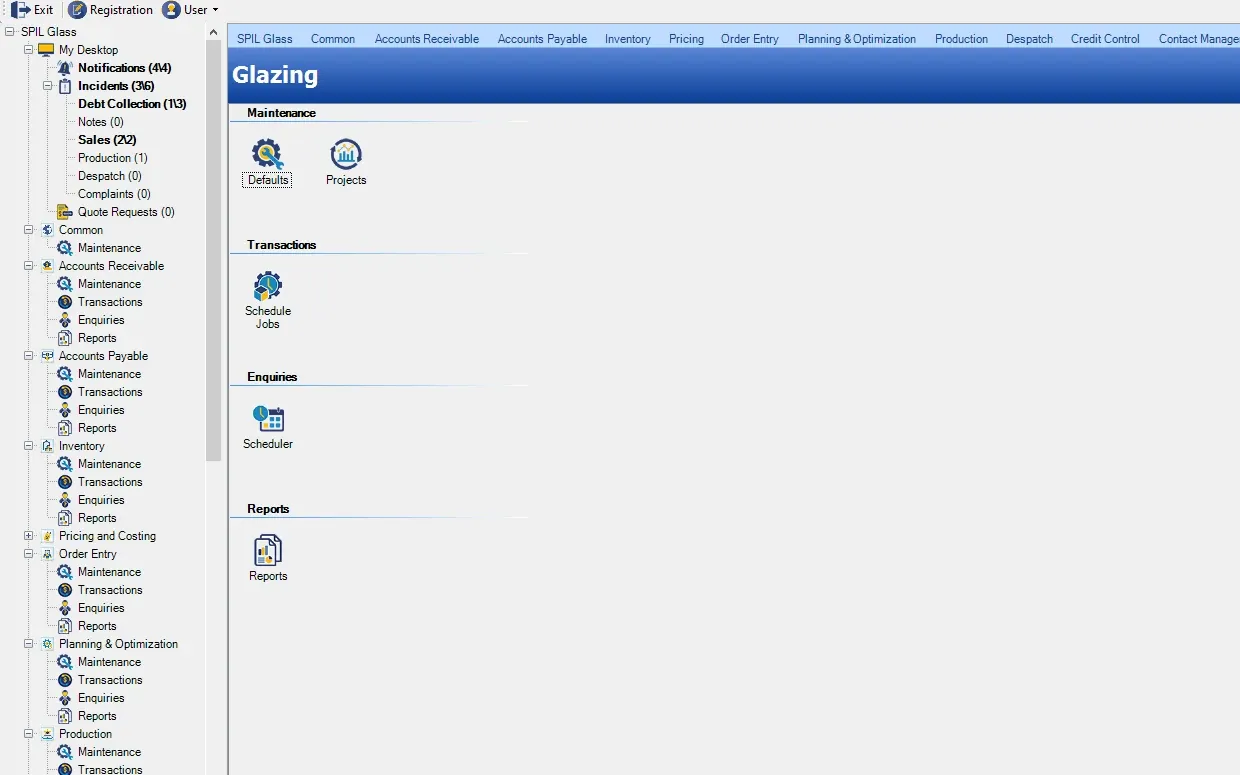Collapse the SPIL Glass root node
The height and width of the screenshot is (775, 1240).
pyautogui.click(x=10, y=32)
